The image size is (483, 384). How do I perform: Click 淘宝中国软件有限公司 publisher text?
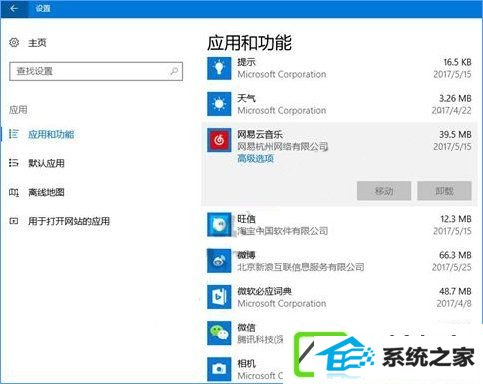click(x=283, y=231)
